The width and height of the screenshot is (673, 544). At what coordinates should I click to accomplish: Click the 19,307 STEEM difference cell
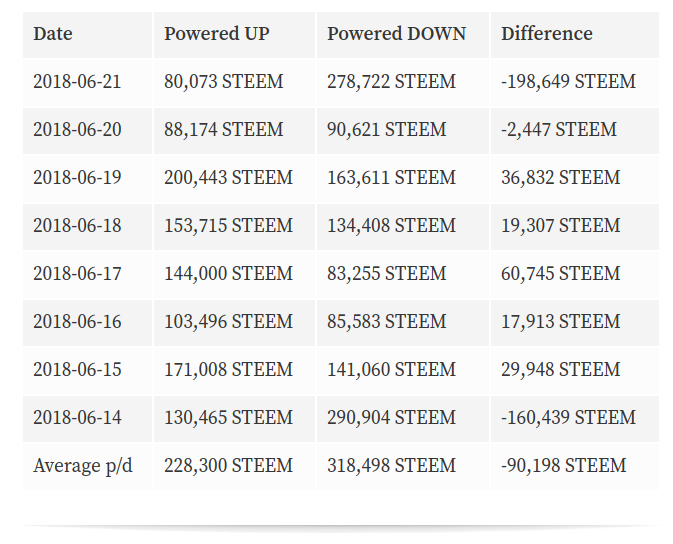click(x=561, y=226)
